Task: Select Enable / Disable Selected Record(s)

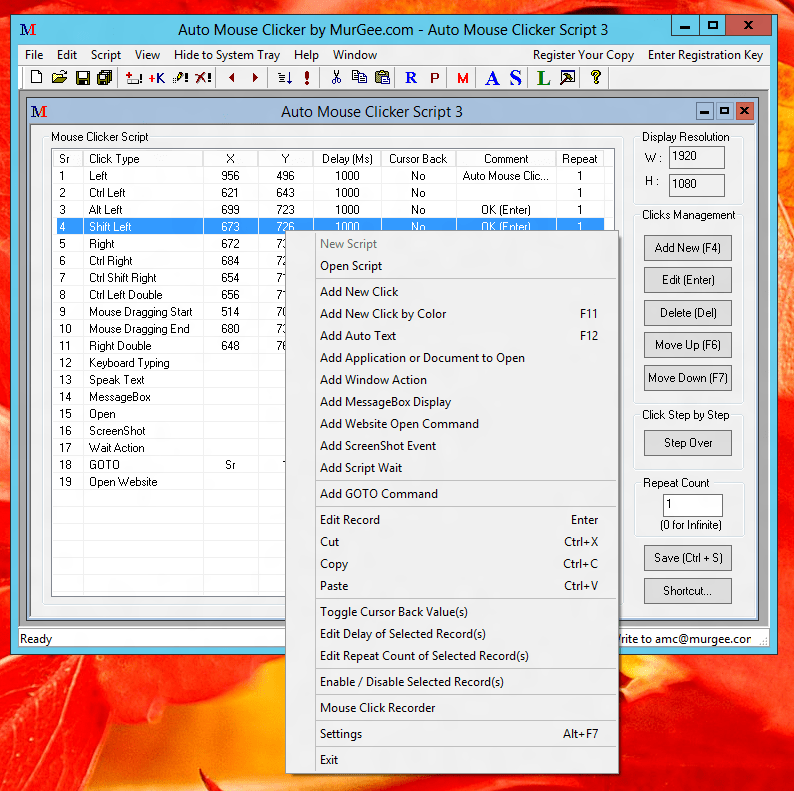Action: [452, 682]
